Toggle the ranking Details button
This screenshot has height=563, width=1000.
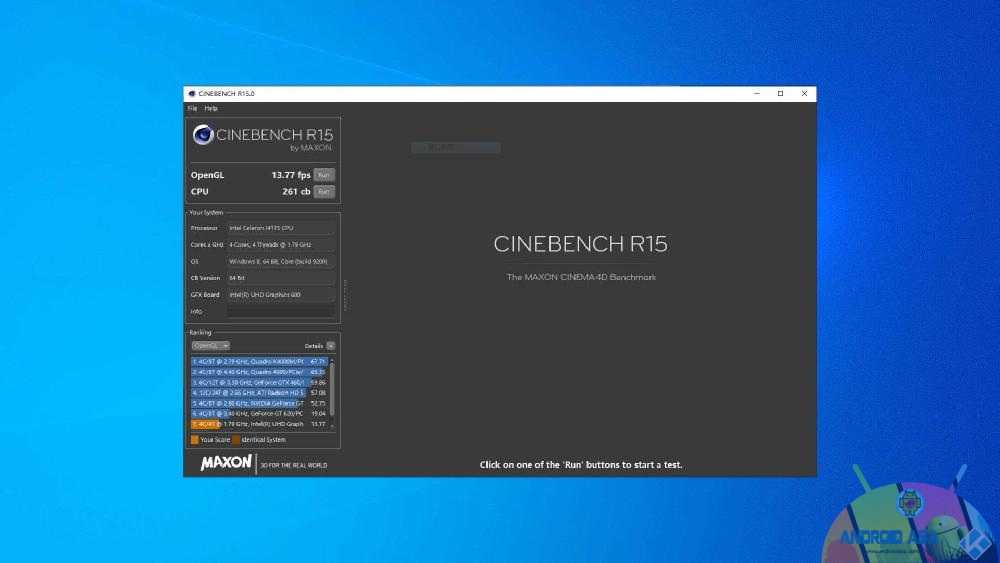click(x=330, y=346)
